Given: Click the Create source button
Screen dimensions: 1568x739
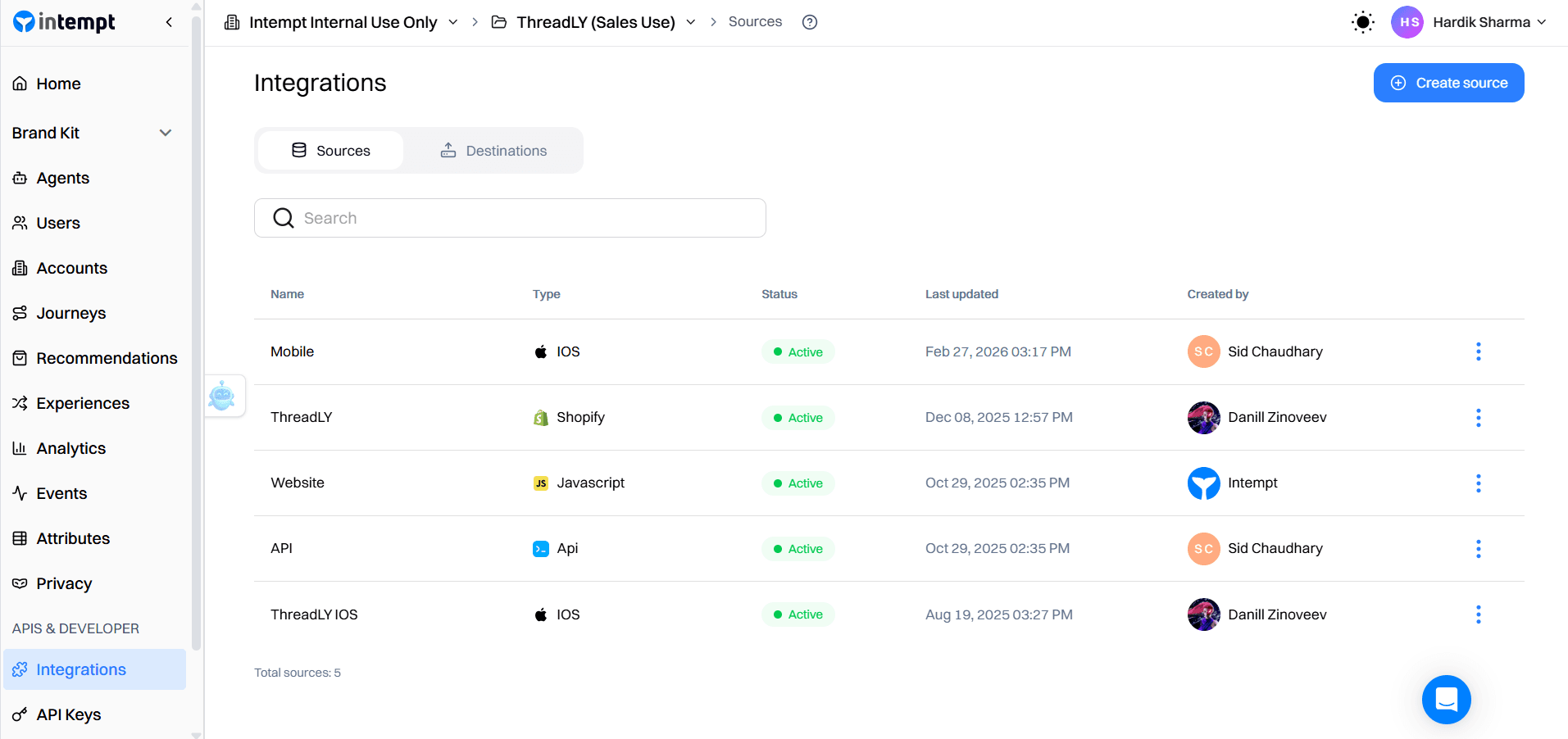Looking at the screenshot, I should [1448, 82].
